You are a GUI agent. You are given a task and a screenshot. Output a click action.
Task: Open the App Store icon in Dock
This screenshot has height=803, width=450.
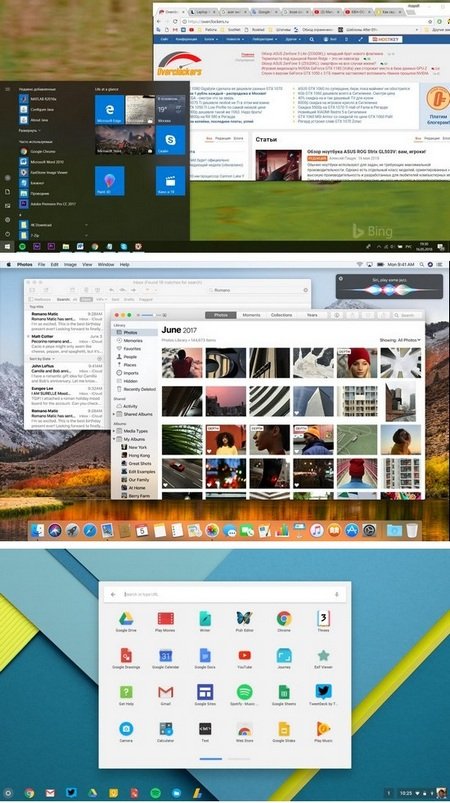click(x=351, y=530)
